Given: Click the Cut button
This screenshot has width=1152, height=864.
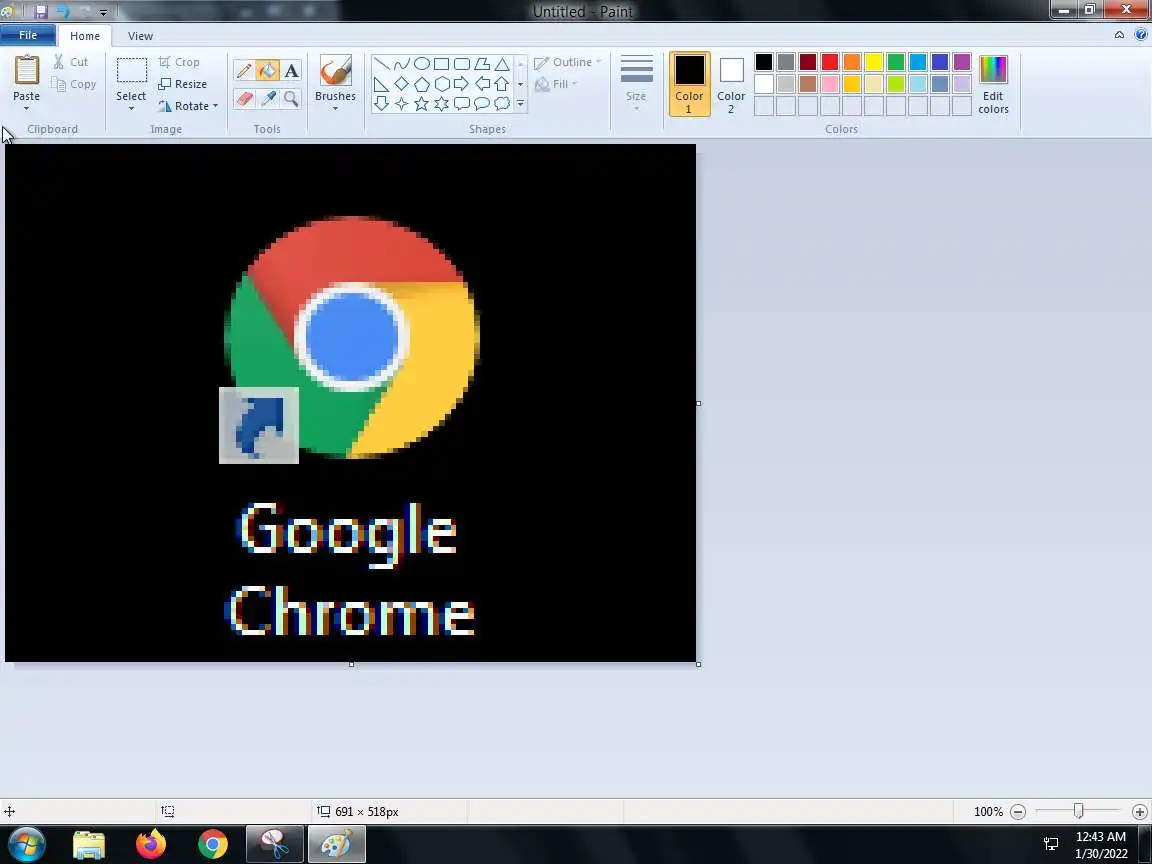Looking at the screenshot, I should coord(71,62).
